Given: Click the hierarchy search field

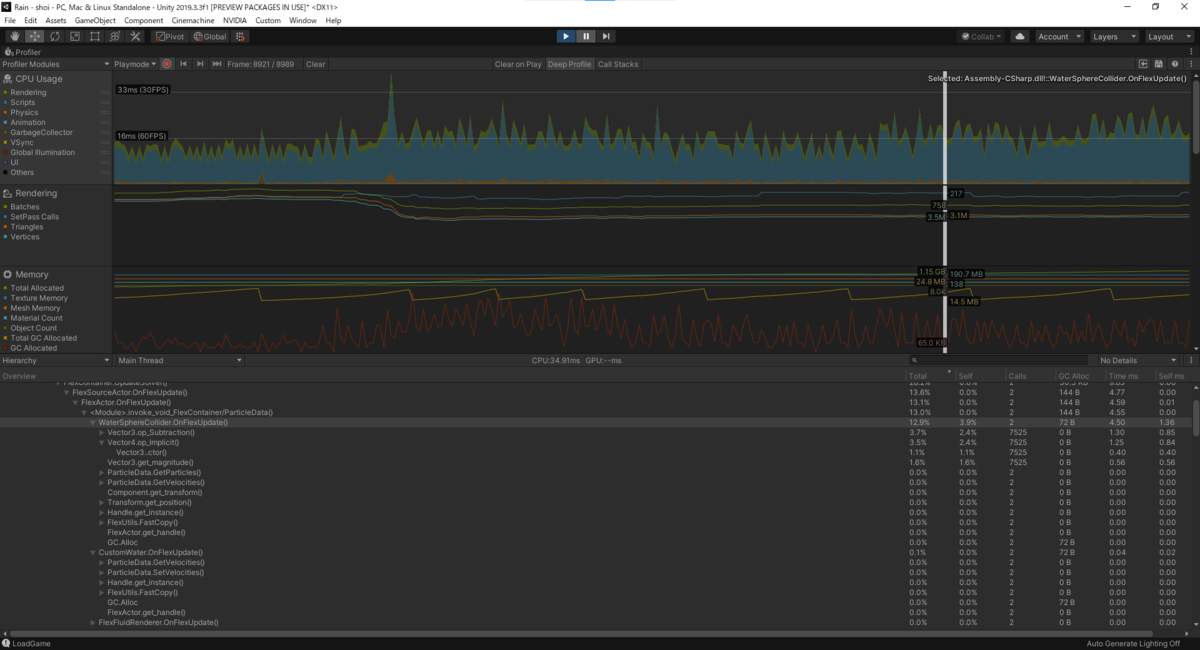Looking at the screenshot, I should [998, 360].
